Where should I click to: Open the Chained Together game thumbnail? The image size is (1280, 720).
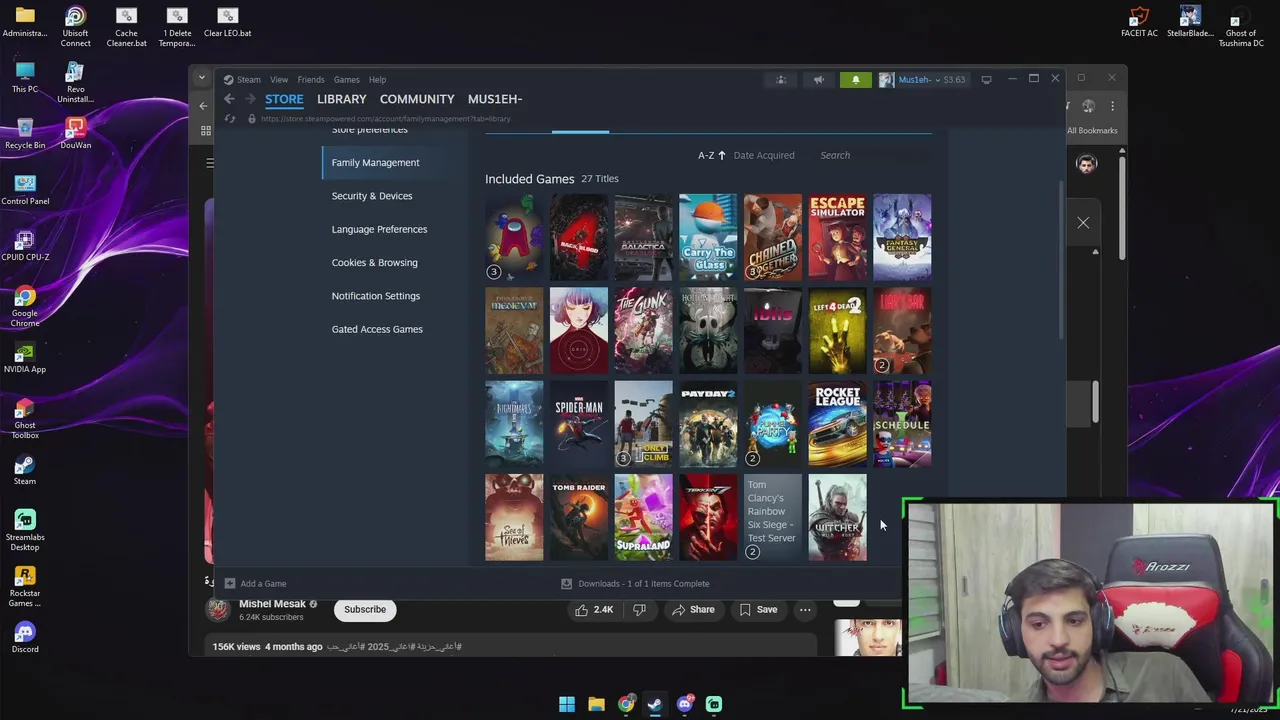773,237
